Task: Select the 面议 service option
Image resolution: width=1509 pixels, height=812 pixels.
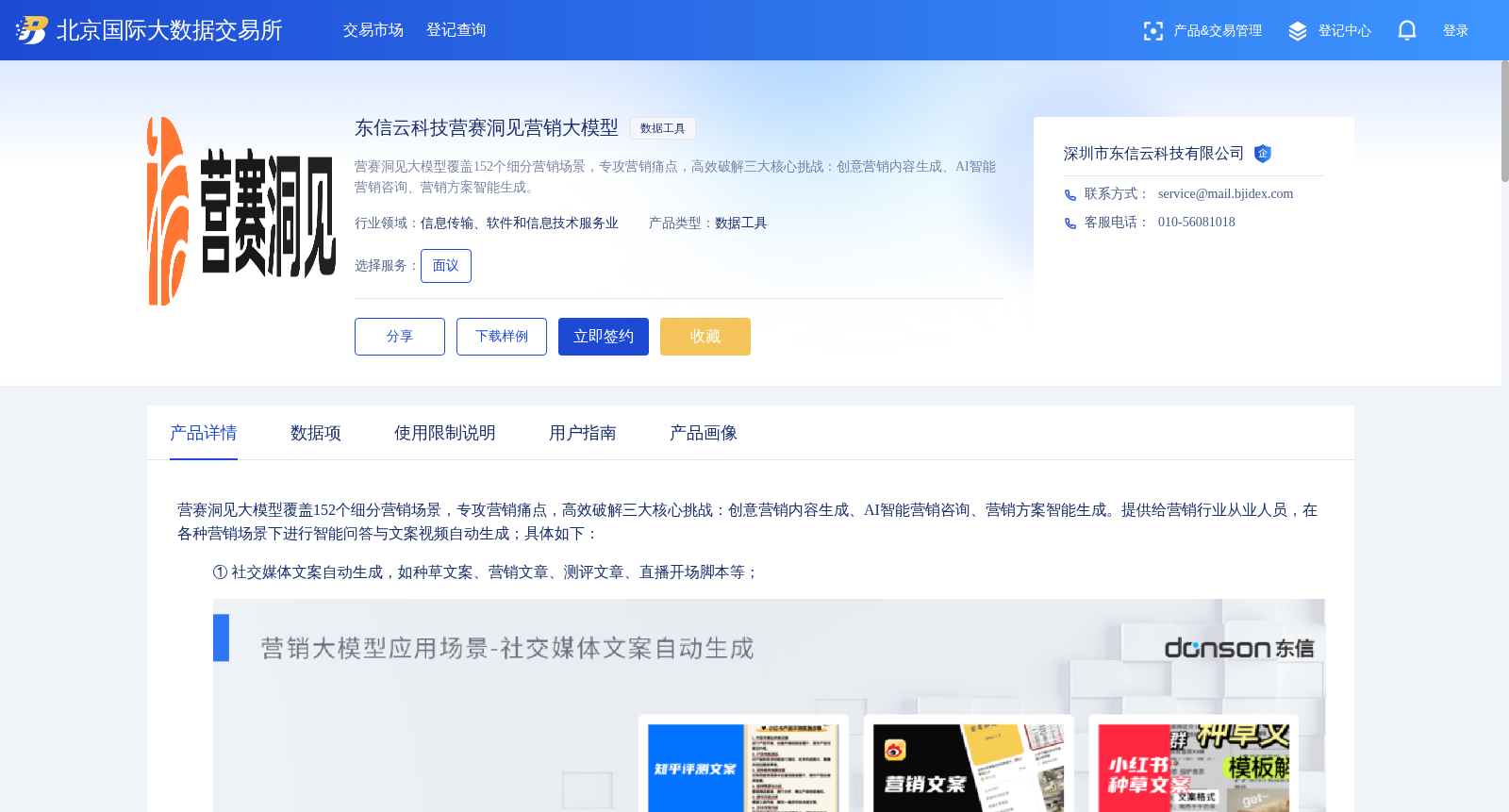Action: (x=446, y=266)
